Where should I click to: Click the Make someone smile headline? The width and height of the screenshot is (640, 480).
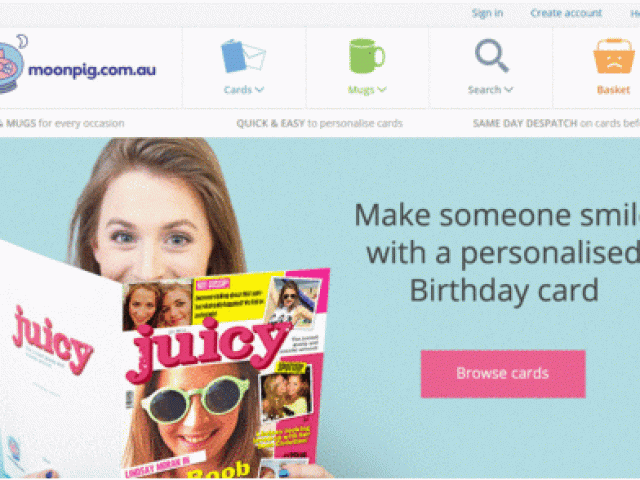coord(498,253)
